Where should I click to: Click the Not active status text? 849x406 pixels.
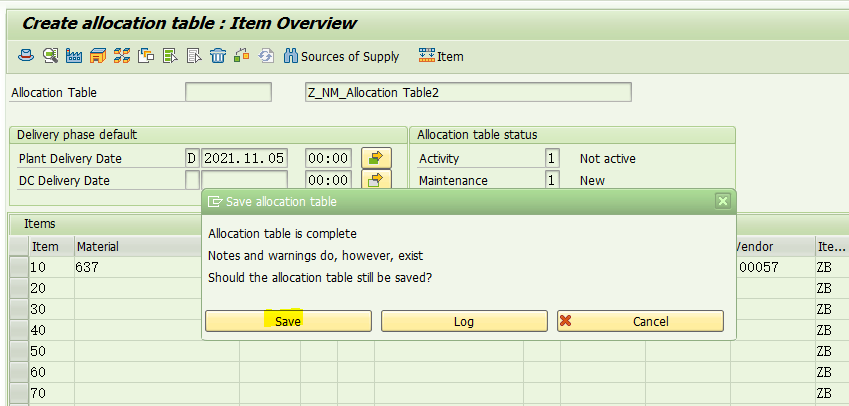[x=608, y=159]
